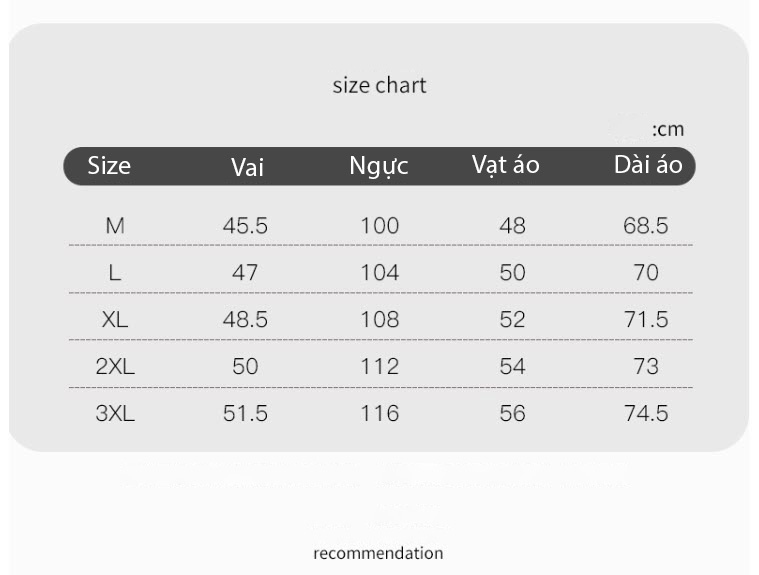Viewport: 759px width, 575px height.
Task: Select the XL size row label
Action: (x=115, y=320)
